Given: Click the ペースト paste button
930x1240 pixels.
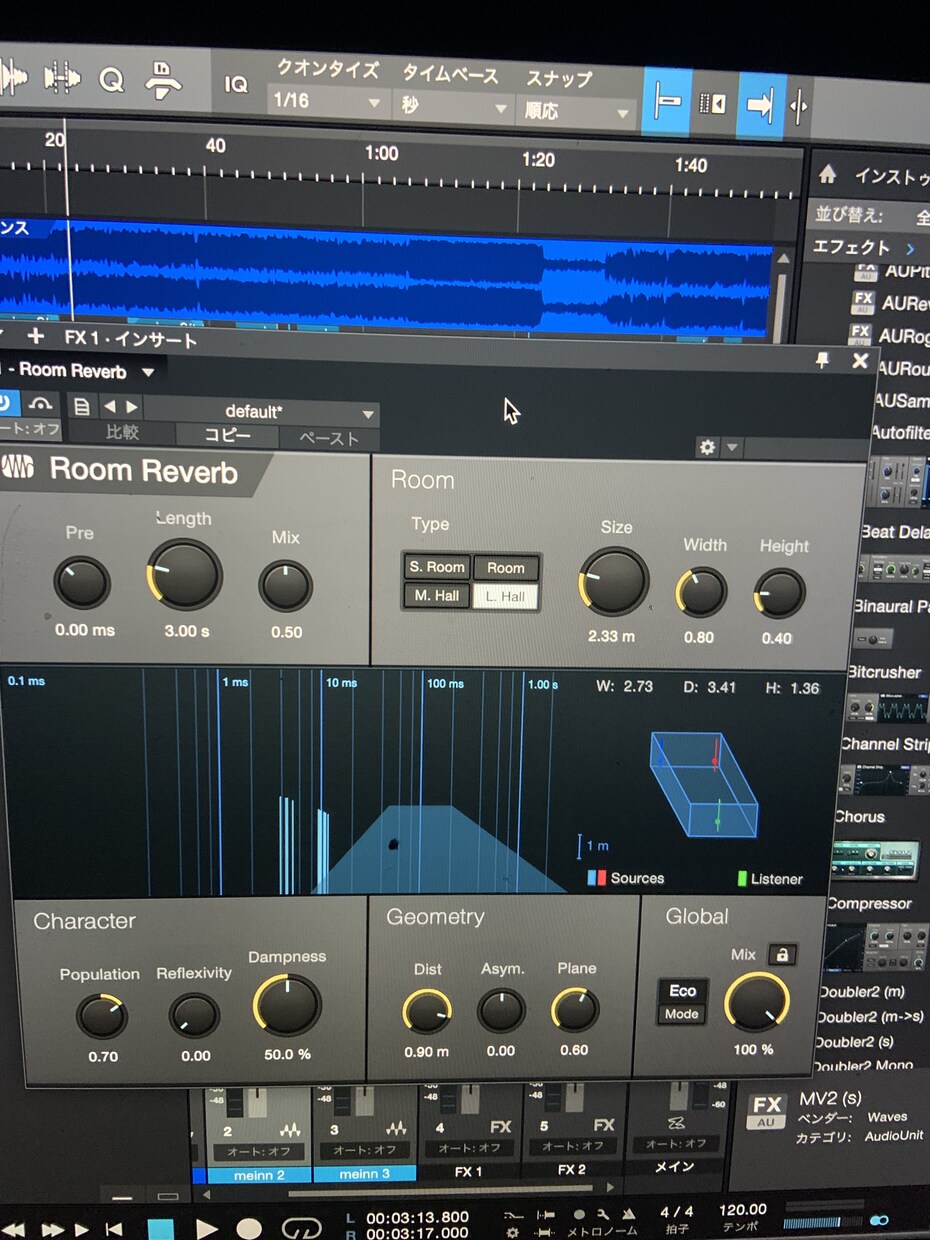Looking at the screenshot, I should (x=329, y=438).
